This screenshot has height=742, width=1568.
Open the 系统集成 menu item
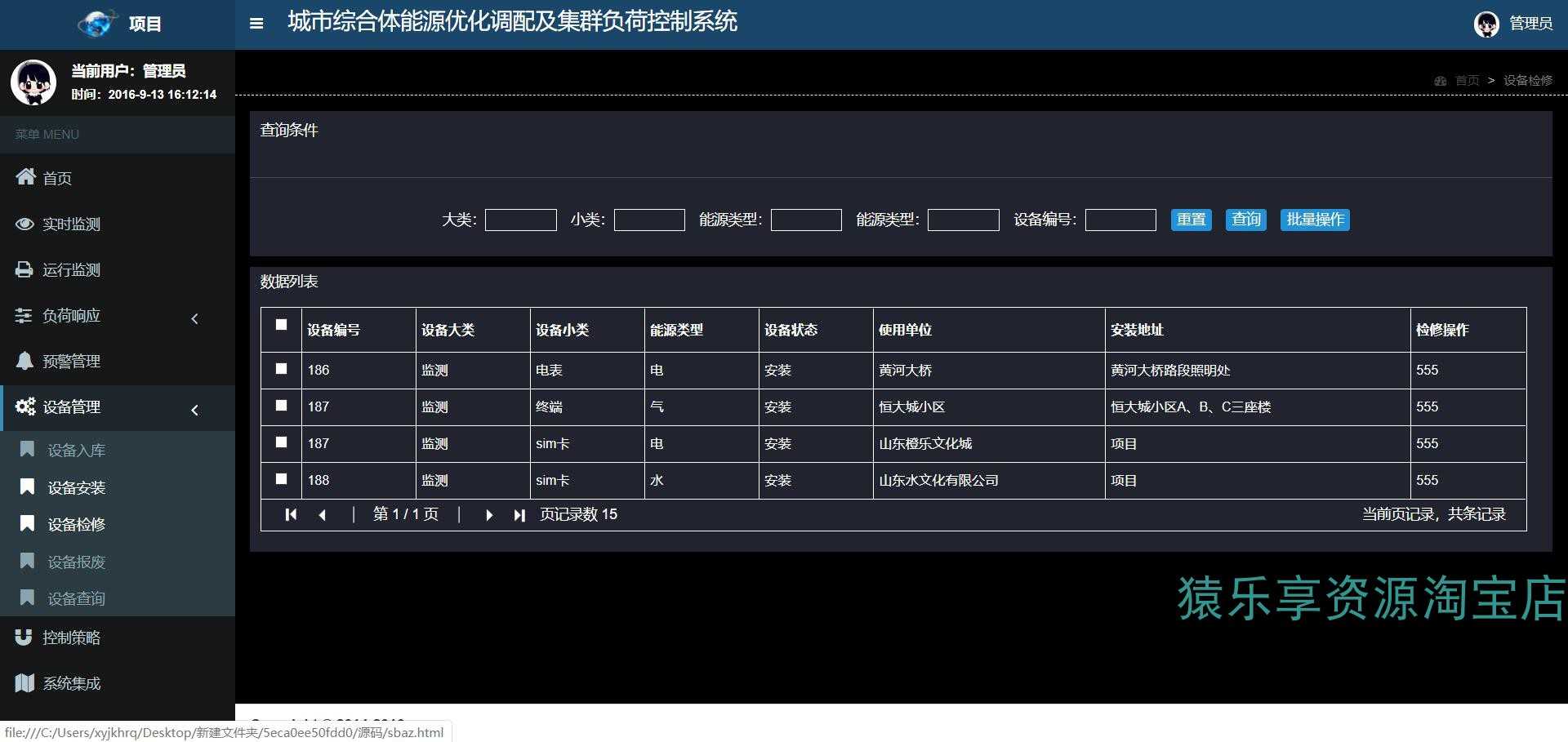point(118,683)
